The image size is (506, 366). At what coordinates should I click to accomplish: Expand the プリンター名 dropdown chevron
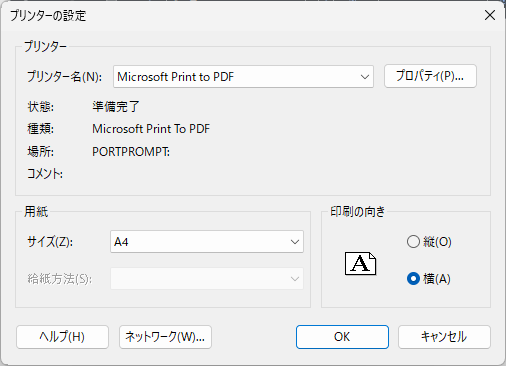pos(365,77)
